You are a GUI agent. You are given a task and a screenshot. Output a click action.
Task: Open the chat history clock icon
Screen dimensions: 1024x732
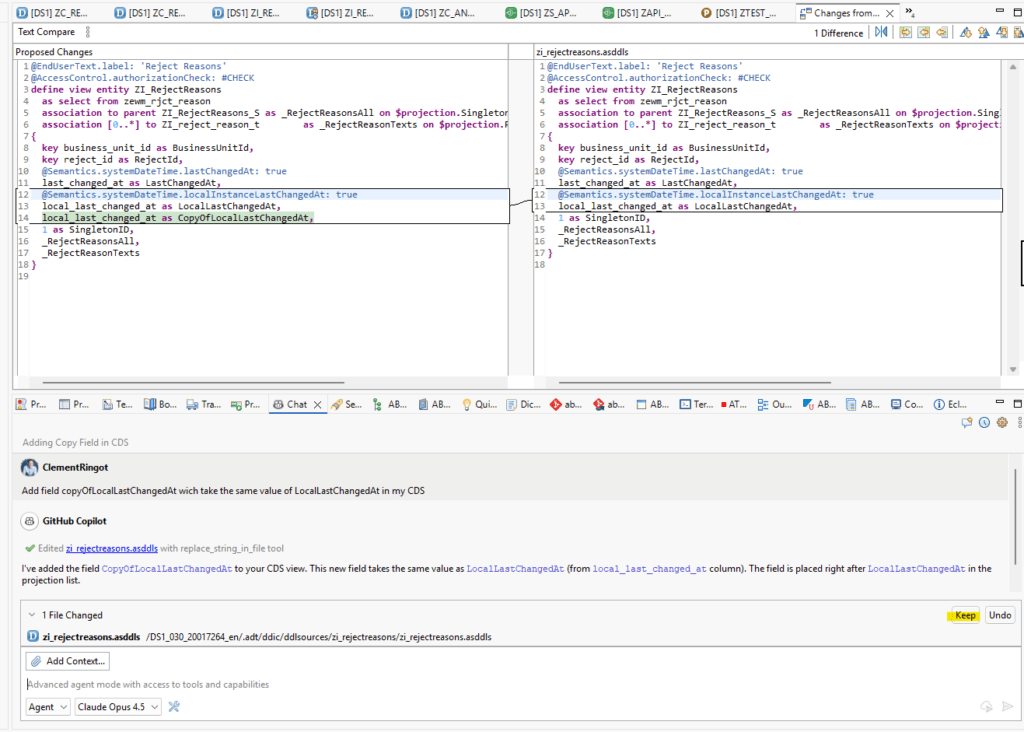click(985, 422)
